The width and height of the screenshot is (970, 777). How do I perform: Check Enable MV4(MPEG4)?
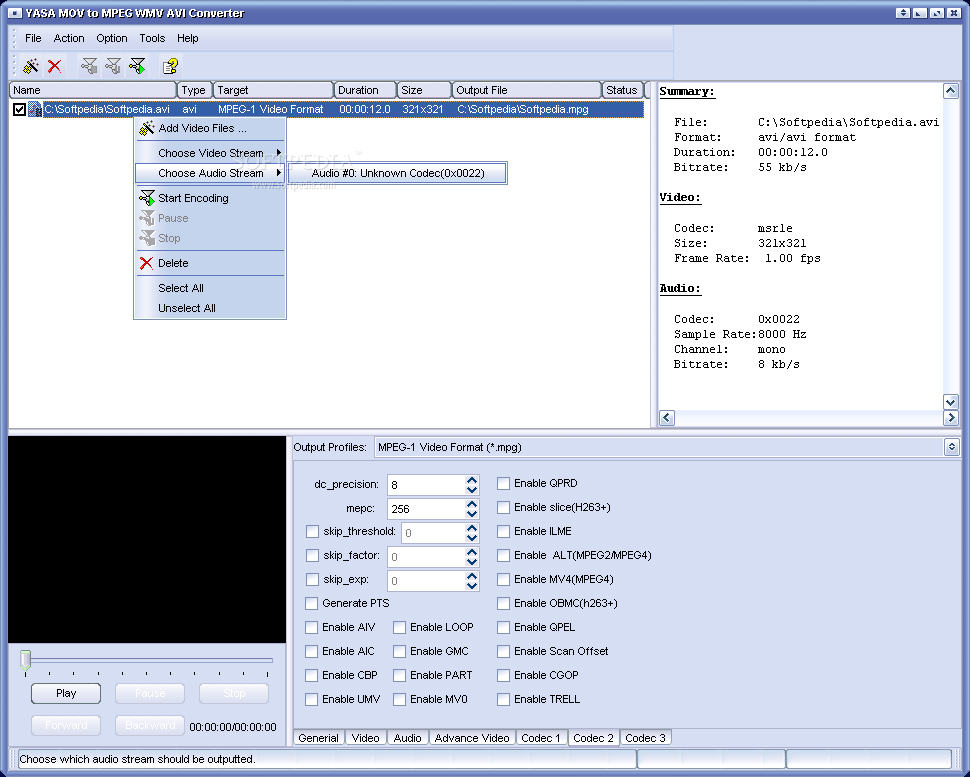503,579
